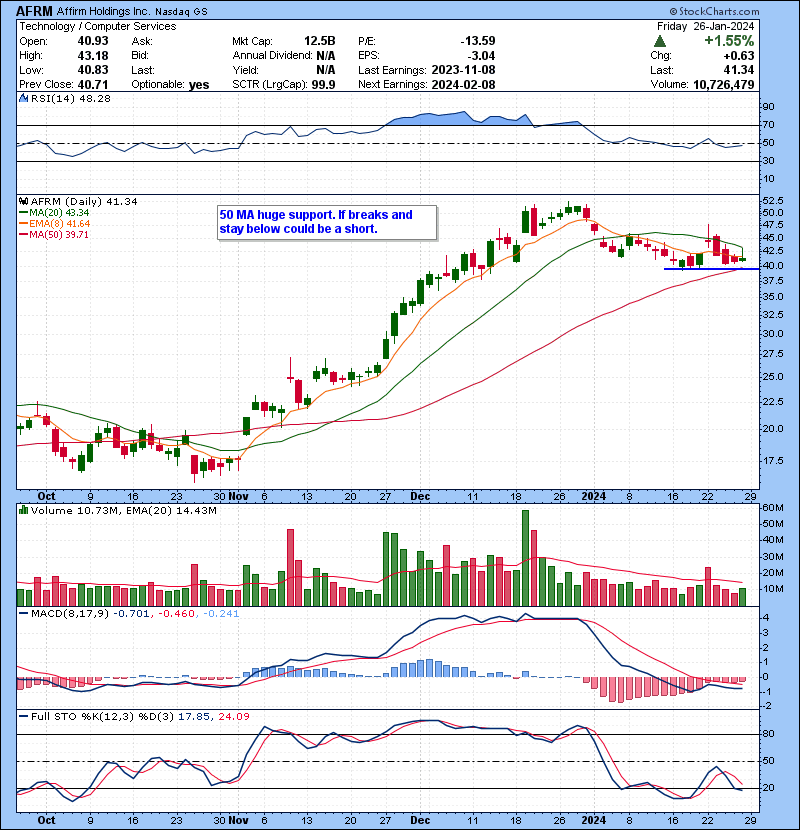
Task: Click the blue 50 MA huge support annotation
Action: (327, 222)
